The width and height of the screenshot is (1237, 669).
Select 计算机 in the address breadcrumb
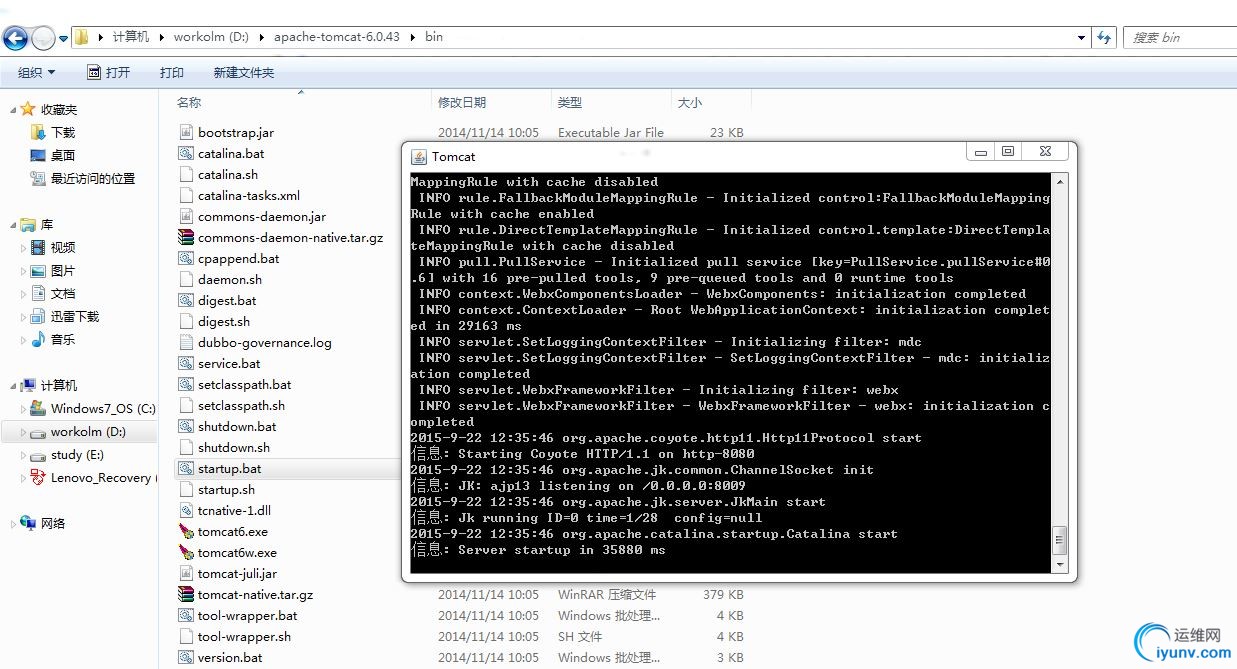[130, 36]
